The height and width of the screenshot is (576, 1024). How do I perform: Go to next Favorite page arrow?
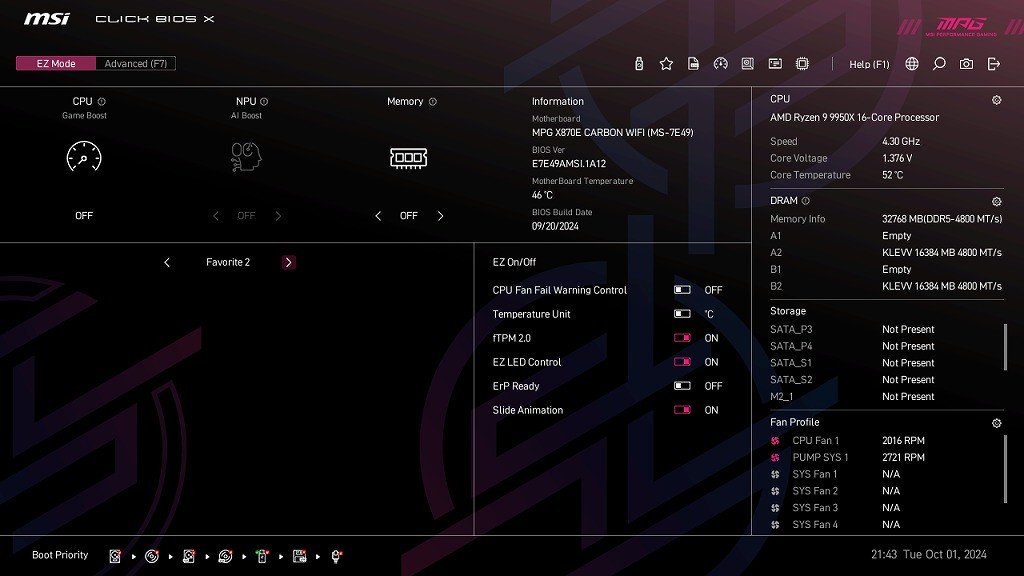pos(289,262)
